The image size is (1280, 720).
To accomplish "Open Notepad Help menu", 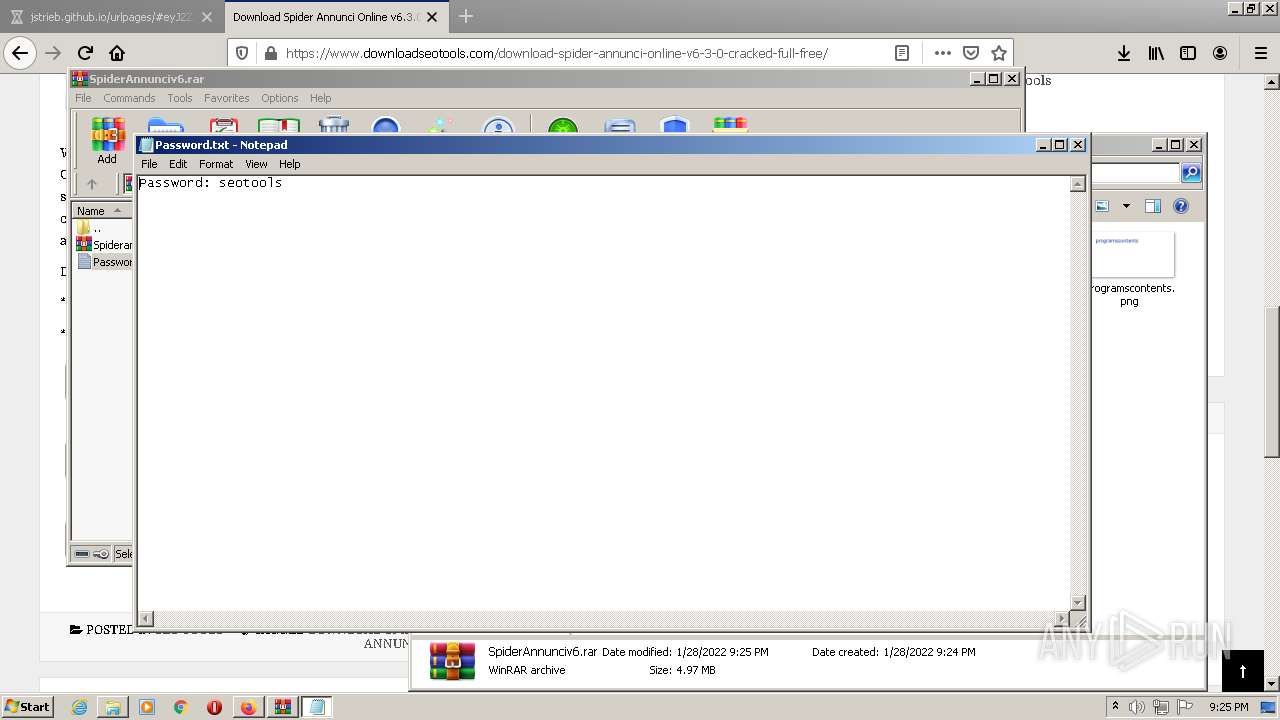I will pos(289,164).
